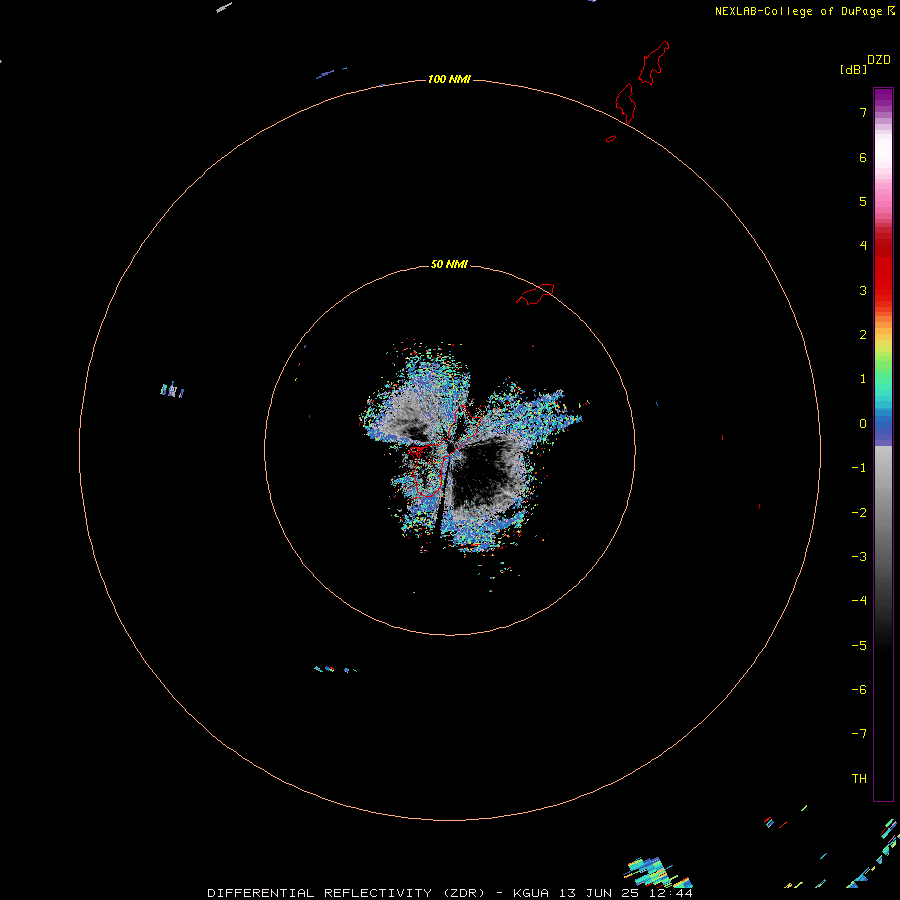Click the radar site center of the rings
Image resolution: width=900 pixels, height=900 pixels.
coord(450,450)
